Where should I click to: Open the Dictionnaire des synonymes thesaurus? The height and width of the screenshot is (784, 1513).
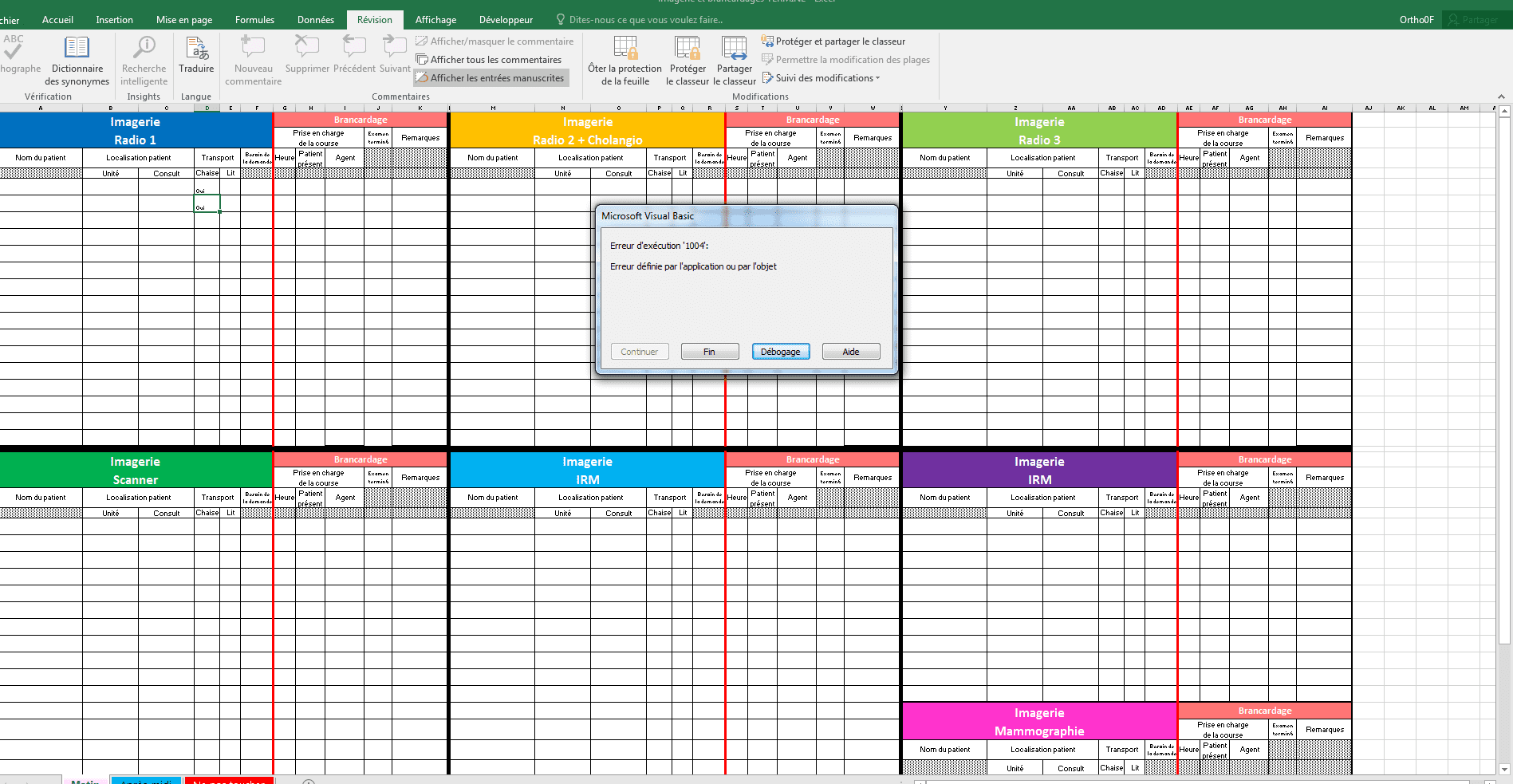pos(77,61)
